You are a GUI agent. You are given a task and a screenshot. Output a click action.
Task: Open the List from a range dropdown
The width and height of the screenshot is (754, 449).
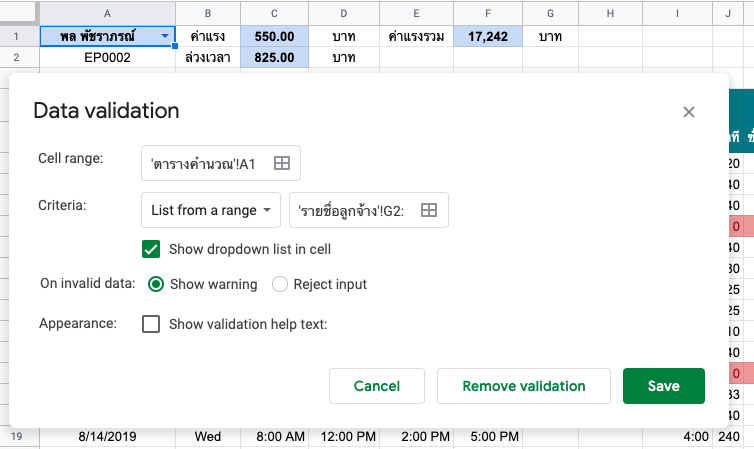point(211,210)
